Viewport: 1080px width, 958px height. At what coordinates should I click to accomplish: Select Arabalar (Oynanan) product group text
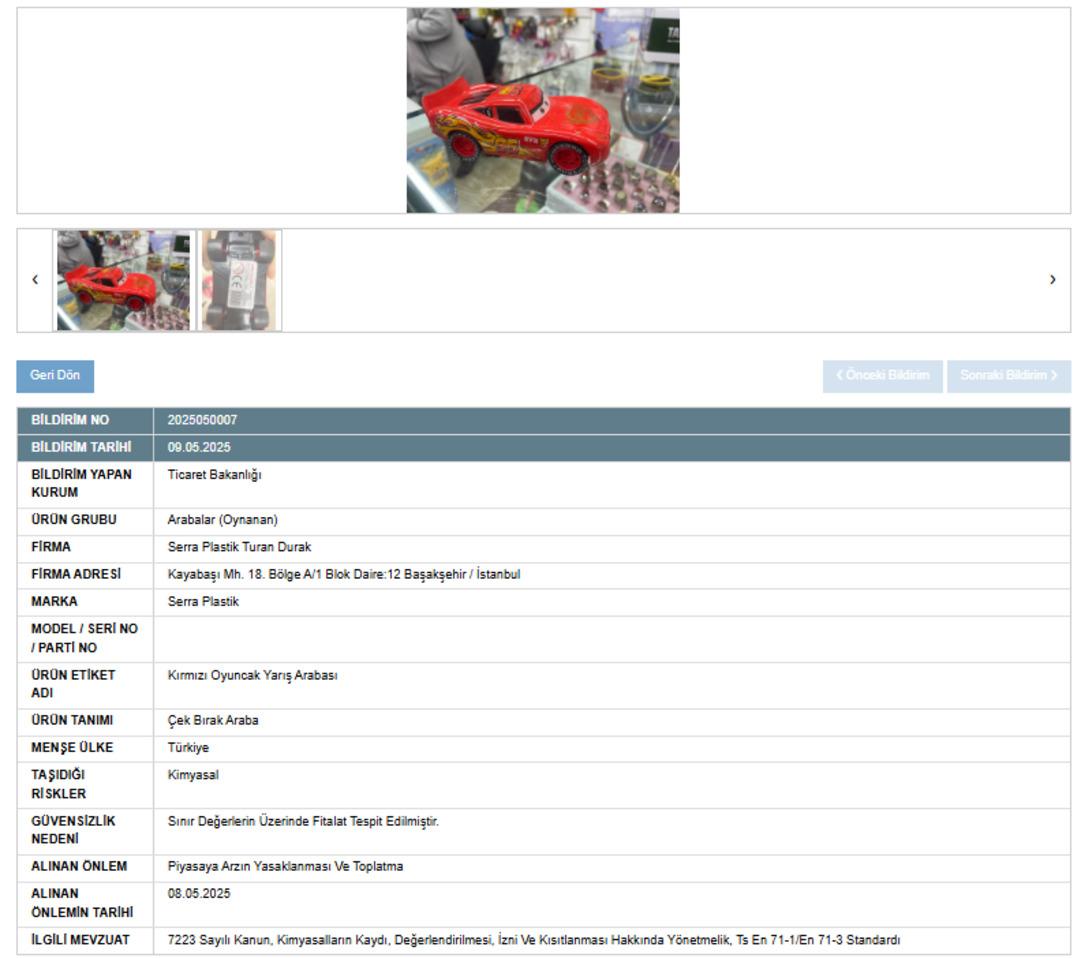click(x=222, y=520)
